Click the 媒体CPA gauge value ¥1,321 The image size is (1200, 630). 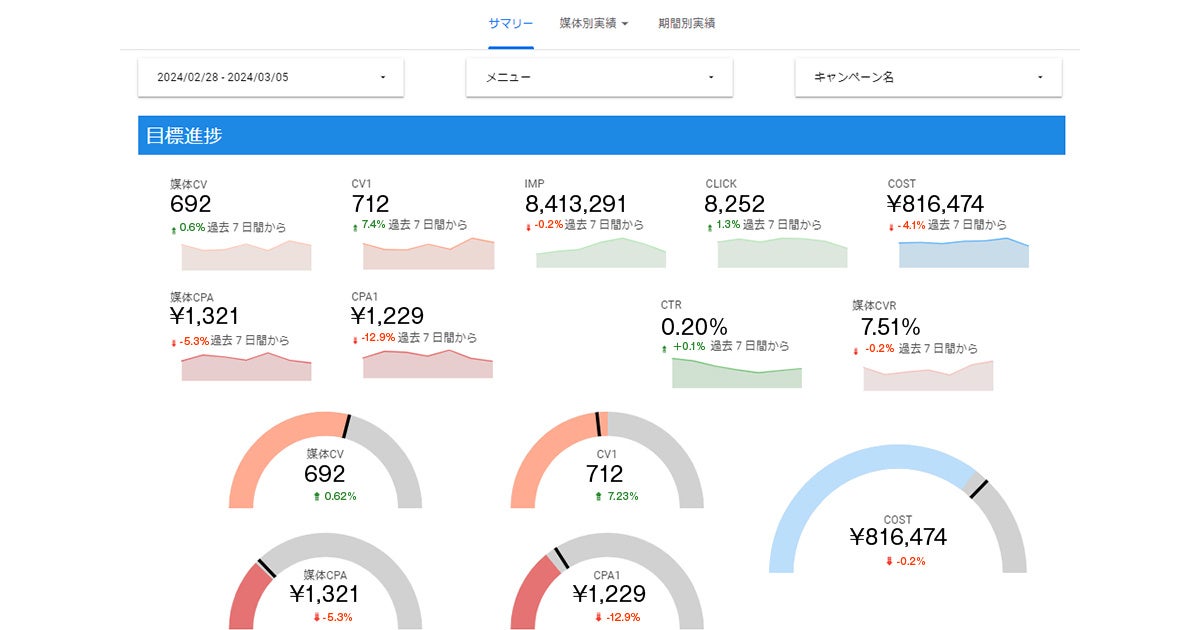[x=325, y=594]
